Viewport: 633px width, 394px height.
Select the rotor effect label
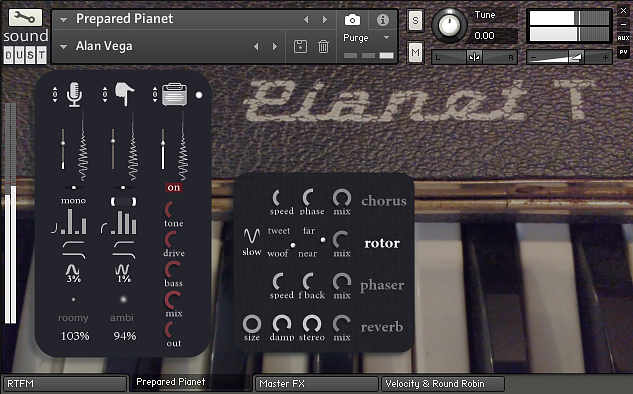382,243
